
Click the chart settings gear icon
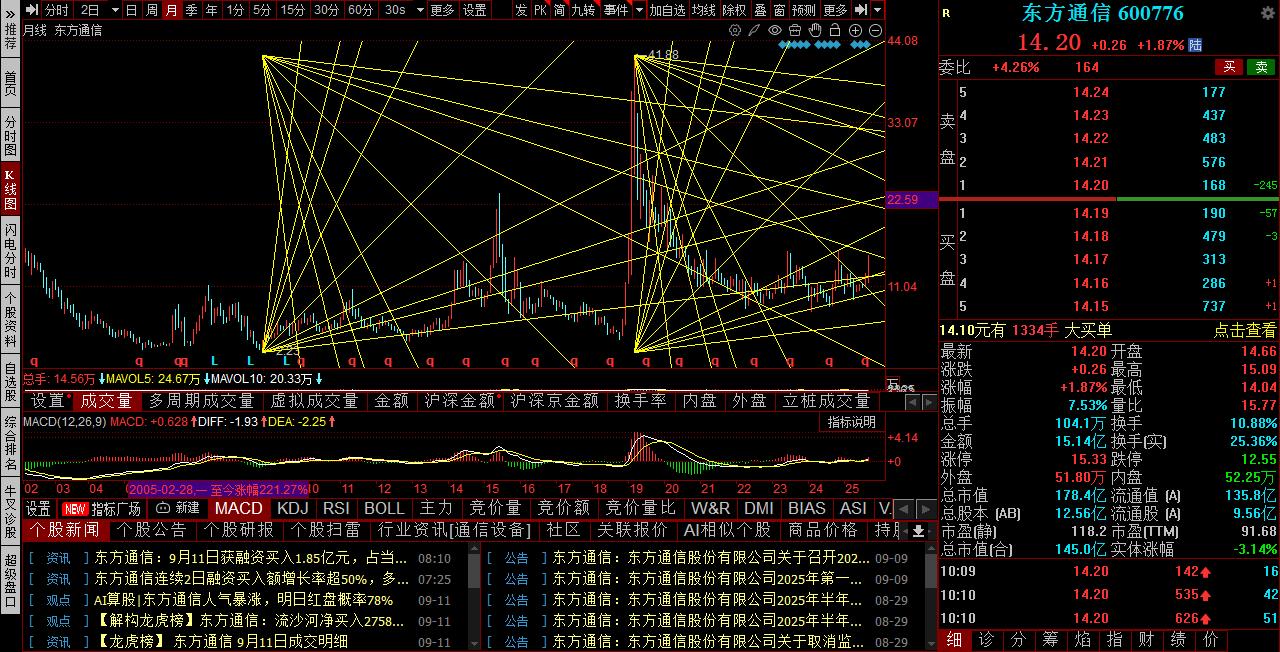735,30
